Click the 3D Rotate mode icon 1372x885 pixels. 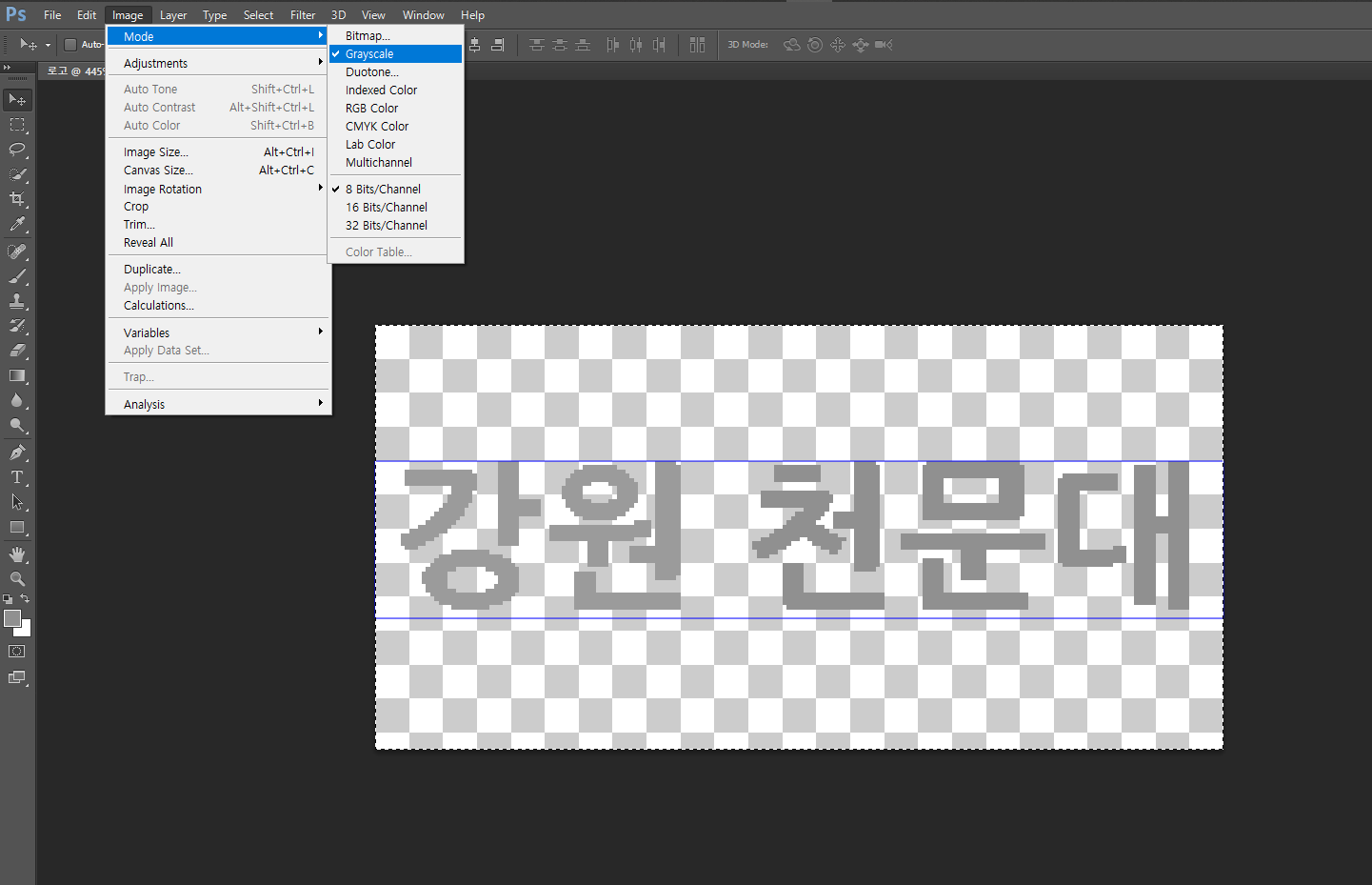tap(791, 45)
